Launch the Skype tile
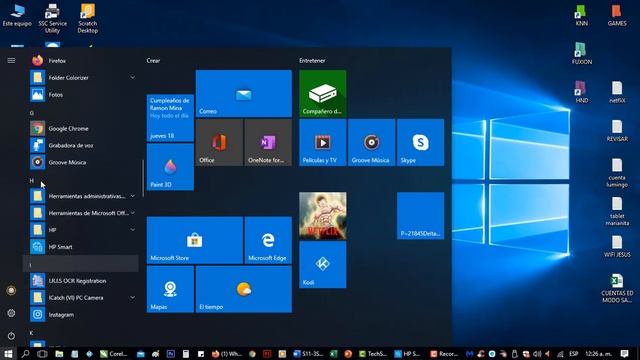The width and height of the screenshot is (640, 360). (421, 142)
